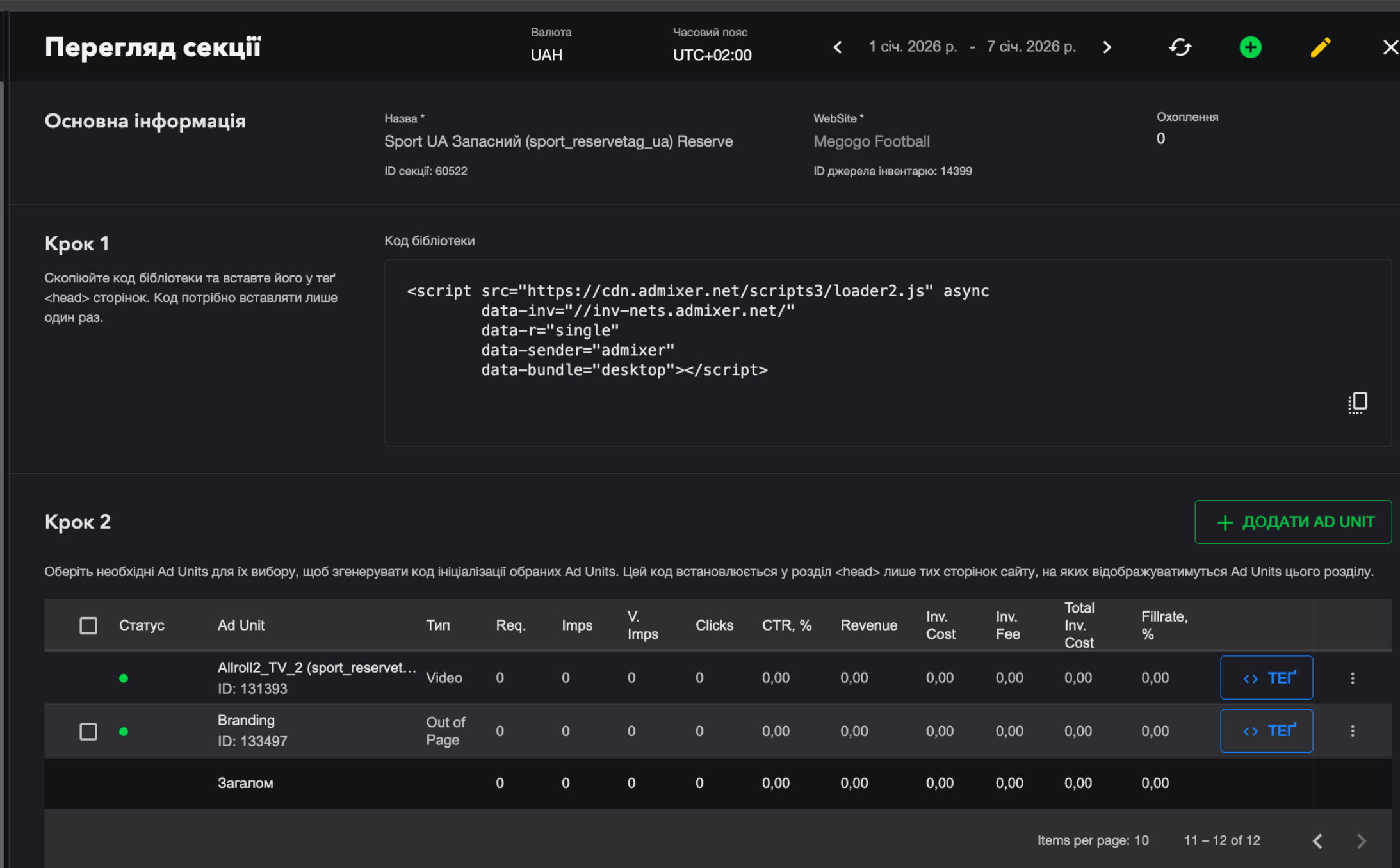
Task: Go to next date range arrow
Action: (1107, 47)
